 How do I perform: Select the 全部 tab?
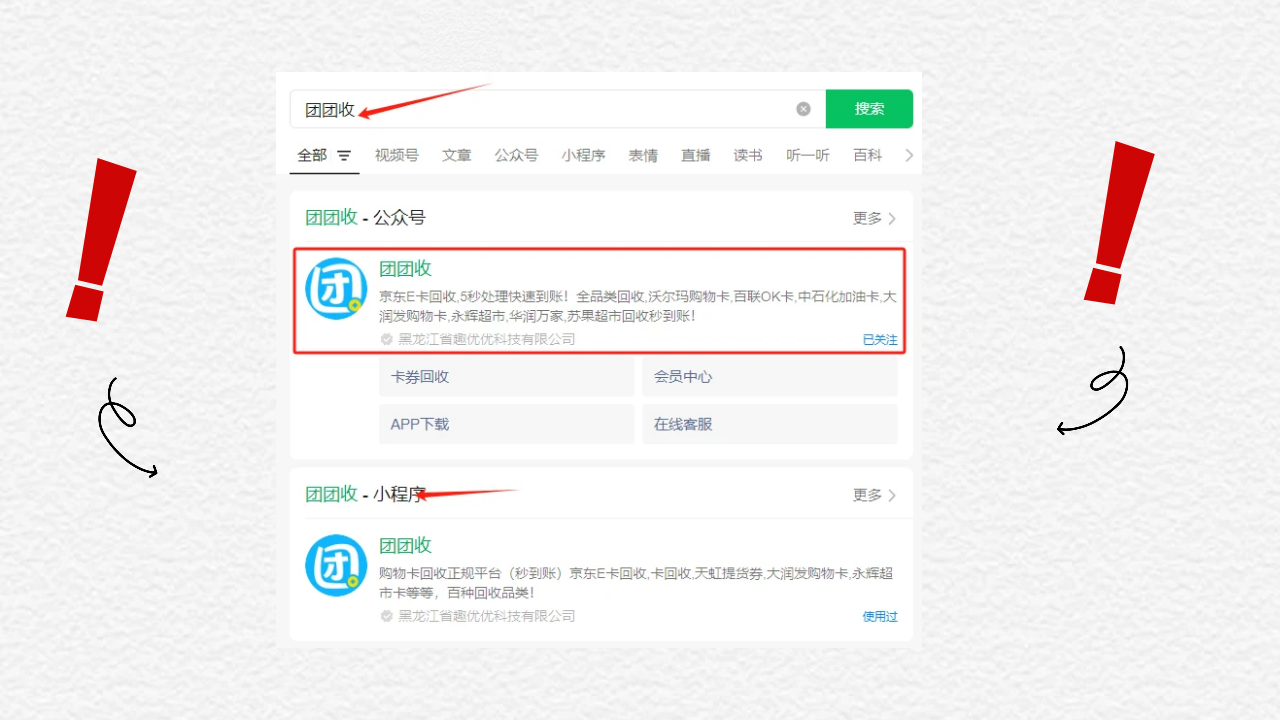tap(312, 155)
